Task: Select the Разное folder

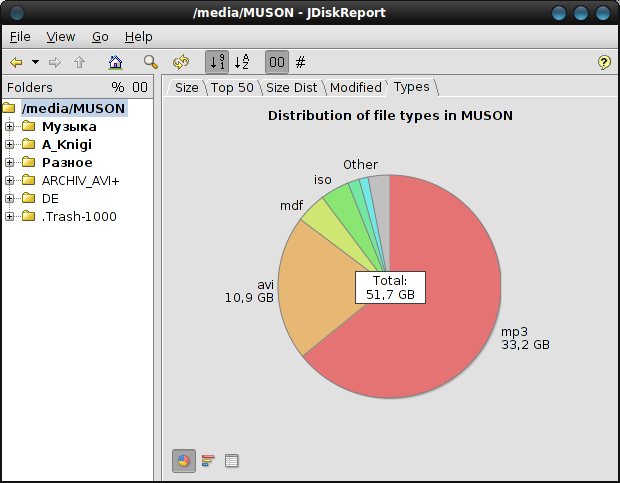Action: click(x=67, y=162)
